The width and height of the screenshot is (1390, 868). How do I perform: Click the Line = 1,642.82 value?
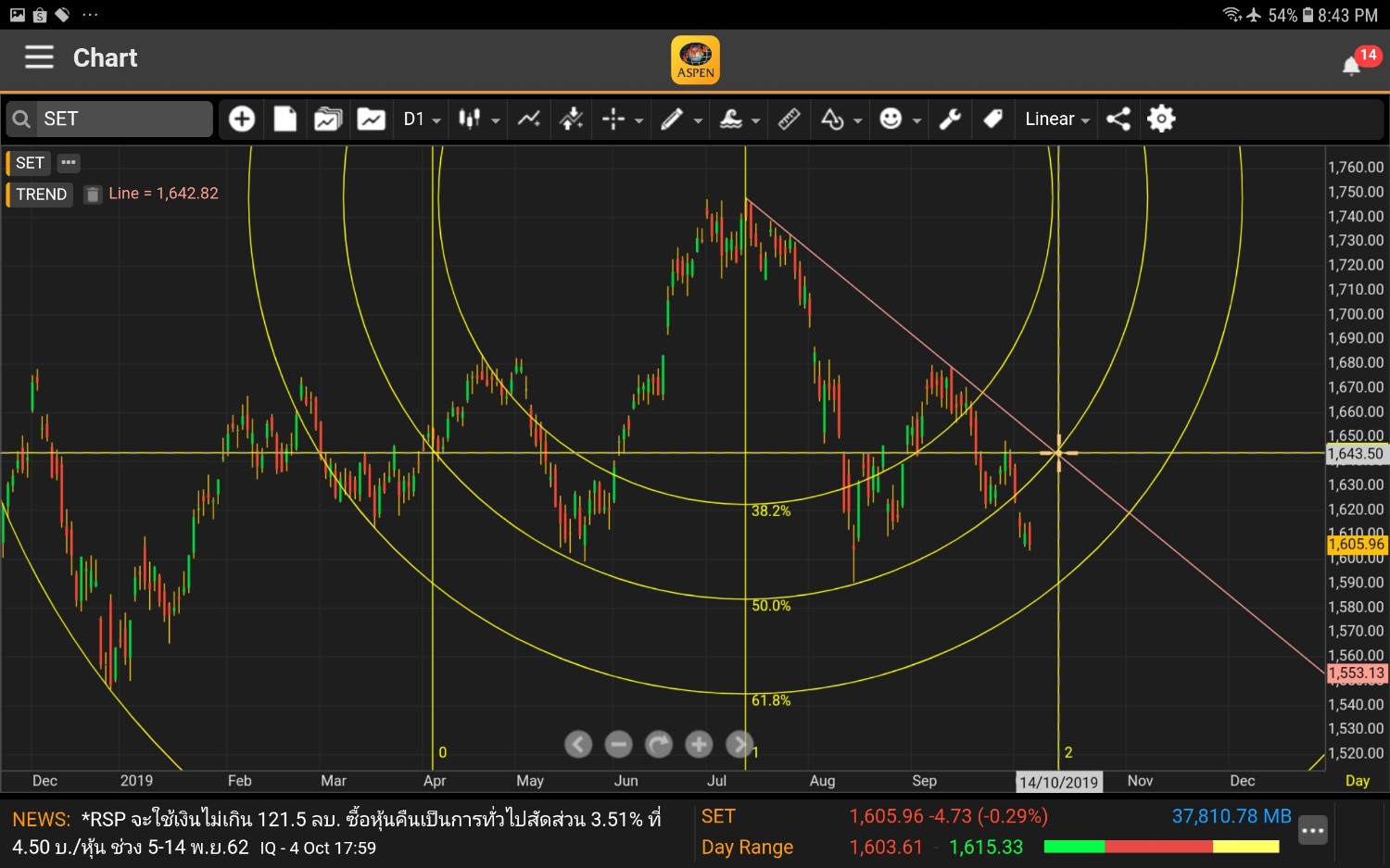(x=163, y=194)
